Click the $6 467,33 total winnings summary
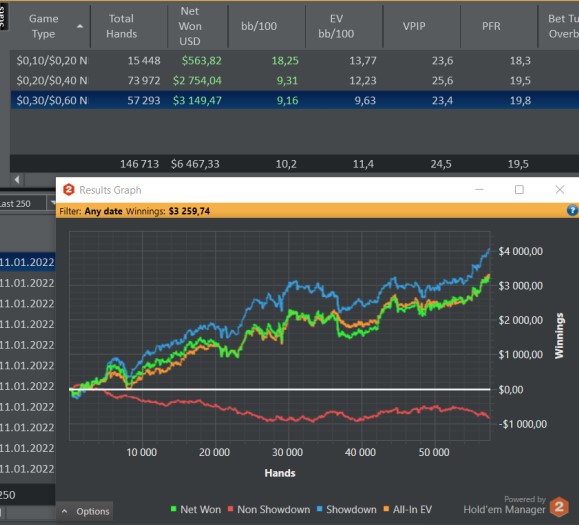This screenshot has height=525, width=579. click(x=195, y=164)
